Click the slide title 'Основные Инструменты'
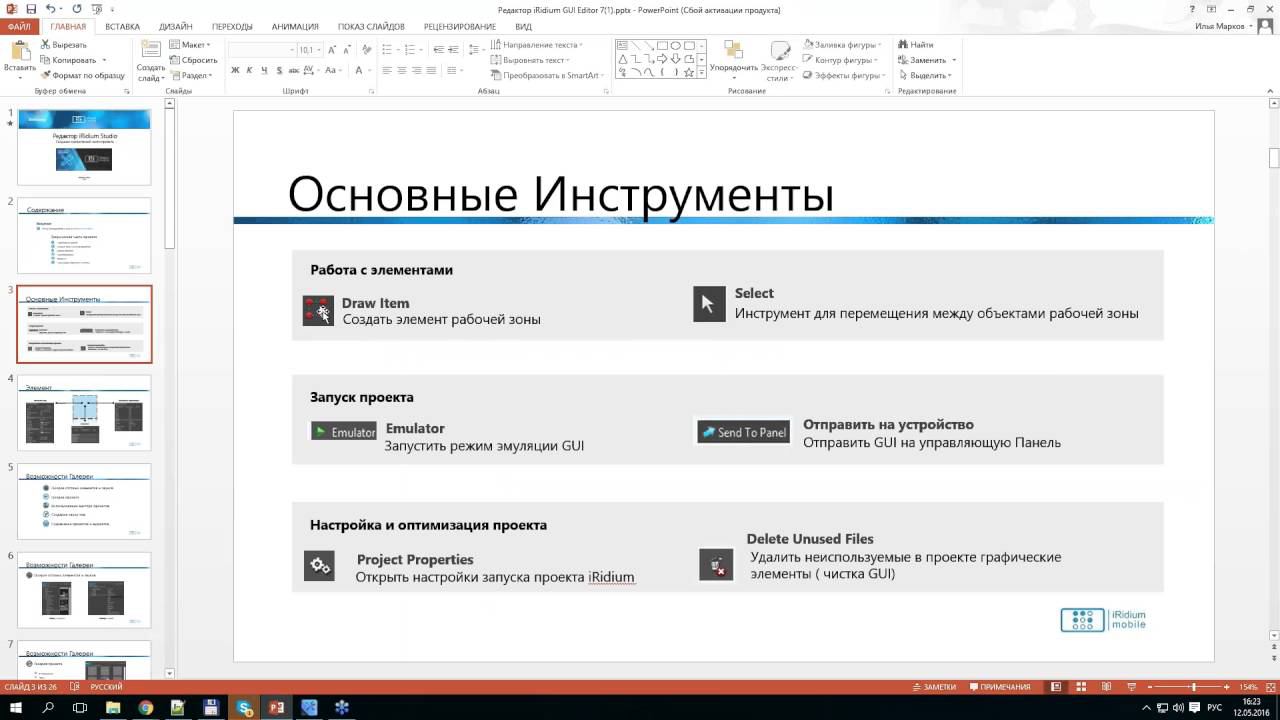 (x=561, y=193)
